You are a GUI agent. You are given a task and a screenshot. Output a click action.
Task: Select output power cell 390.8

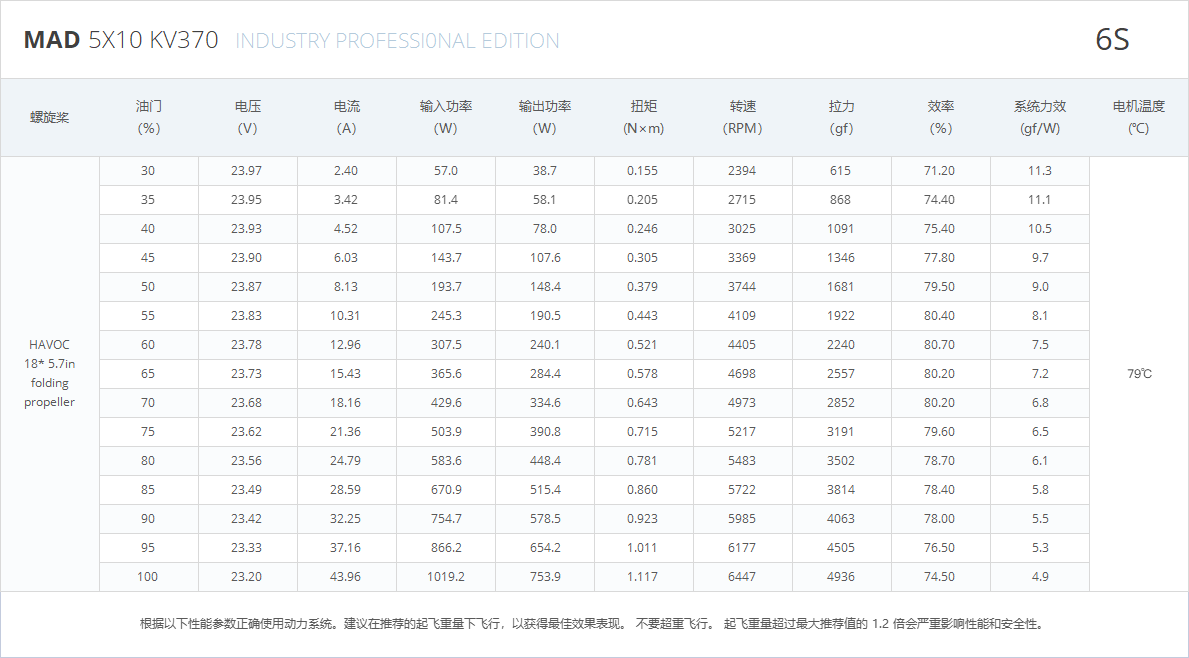[x=545, y=431]
